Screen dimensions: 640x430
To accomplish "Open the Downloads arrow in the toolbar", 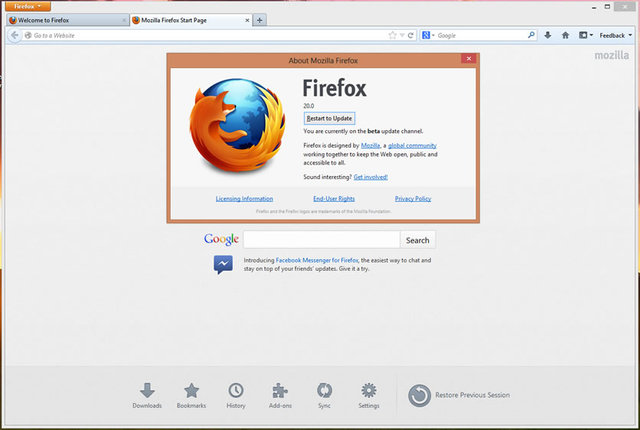I will tap(548, 35).
